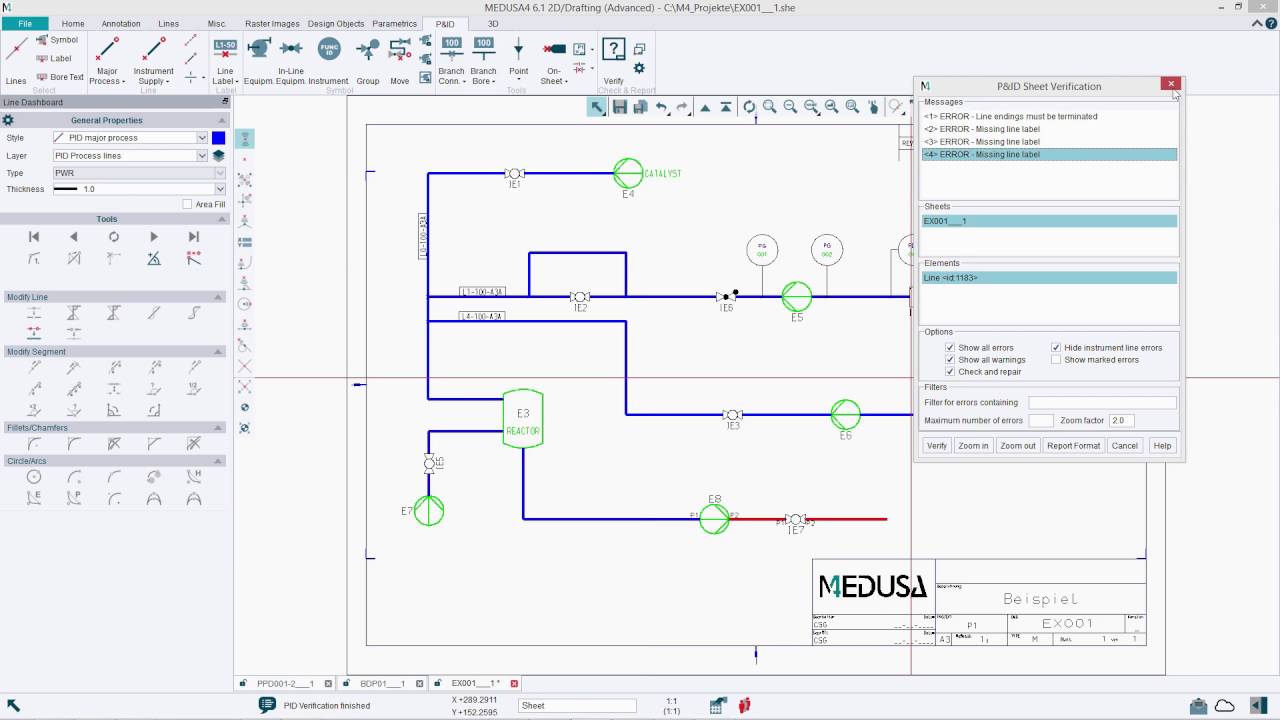Click the Group symbol tool
This screenshot has width=1280, height=720.
(x=368, y=59)
